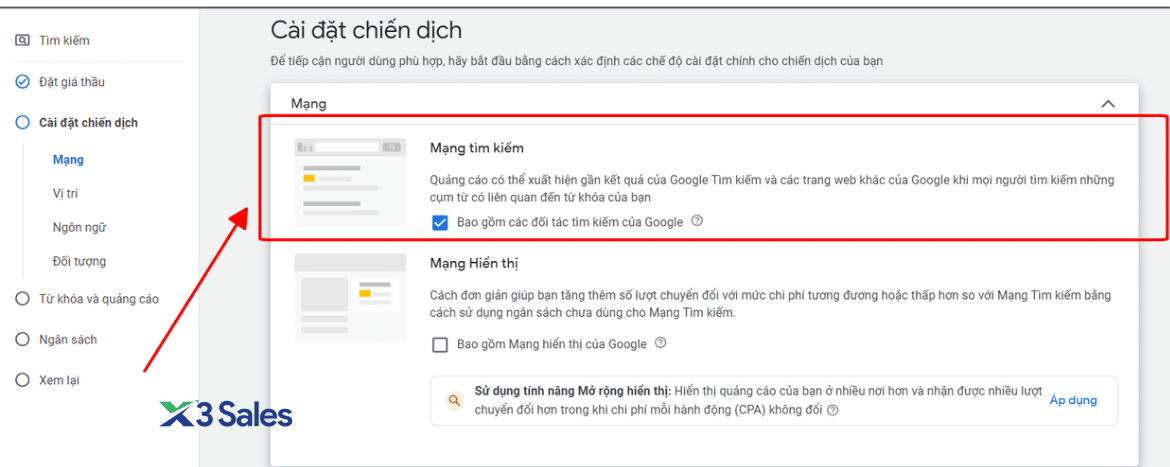The height and width of the screenshot is (467, 1170).
Task: Click the step circle beside Cài đặt chiến dịch
Action: click(22, 122)
